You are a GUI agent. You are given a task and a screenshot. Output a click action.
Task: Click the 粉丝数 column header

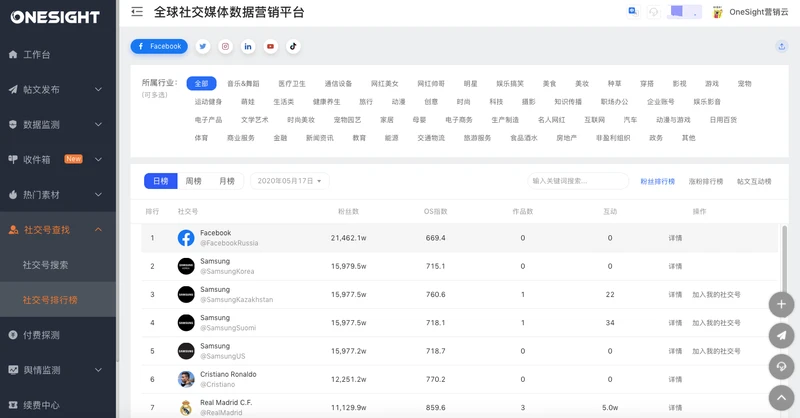click(348, 211)
